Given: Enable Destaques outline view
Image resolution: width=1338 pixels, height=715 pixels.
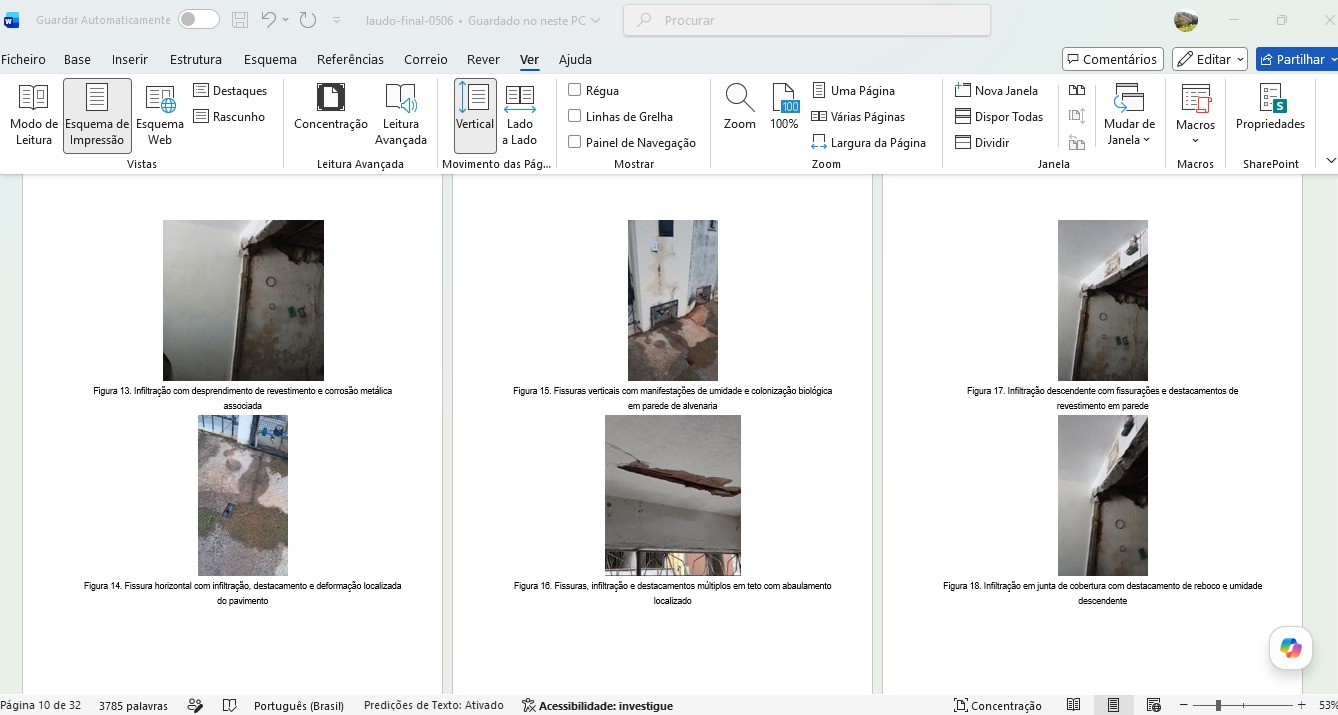Looking at the screenshot, I should click(230, 91).
